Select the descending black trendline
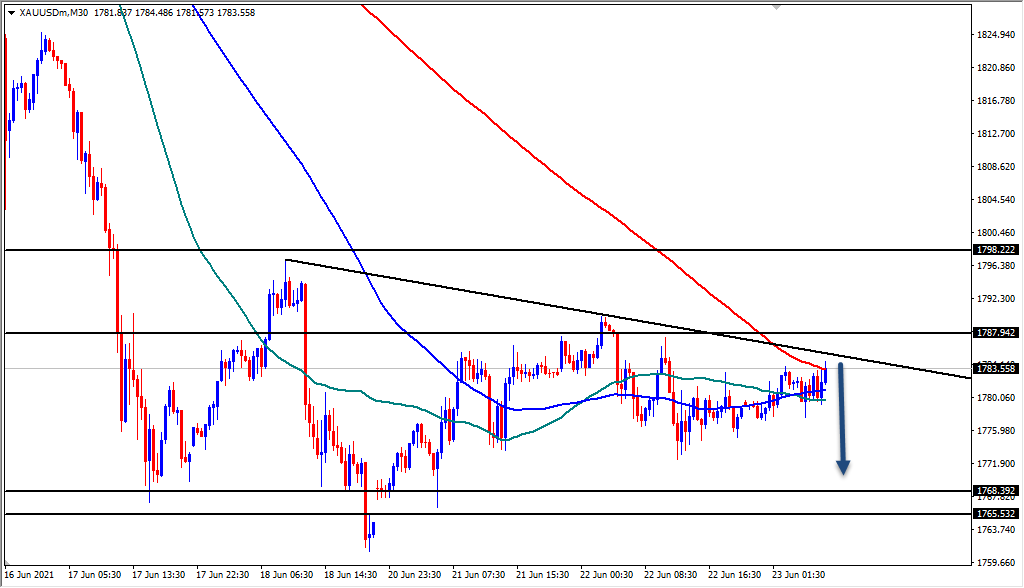1024x588 pixels. tap(627, 319)
